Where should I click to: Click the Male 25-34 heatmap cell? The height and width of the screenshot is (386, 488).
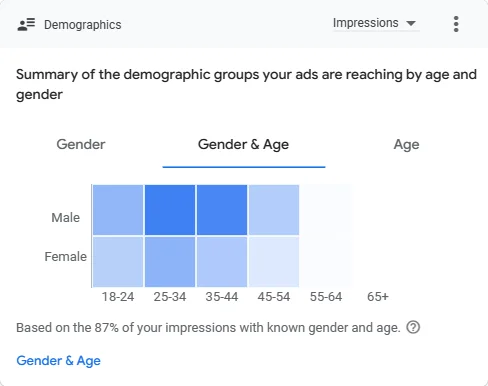(x=170, y=210)
